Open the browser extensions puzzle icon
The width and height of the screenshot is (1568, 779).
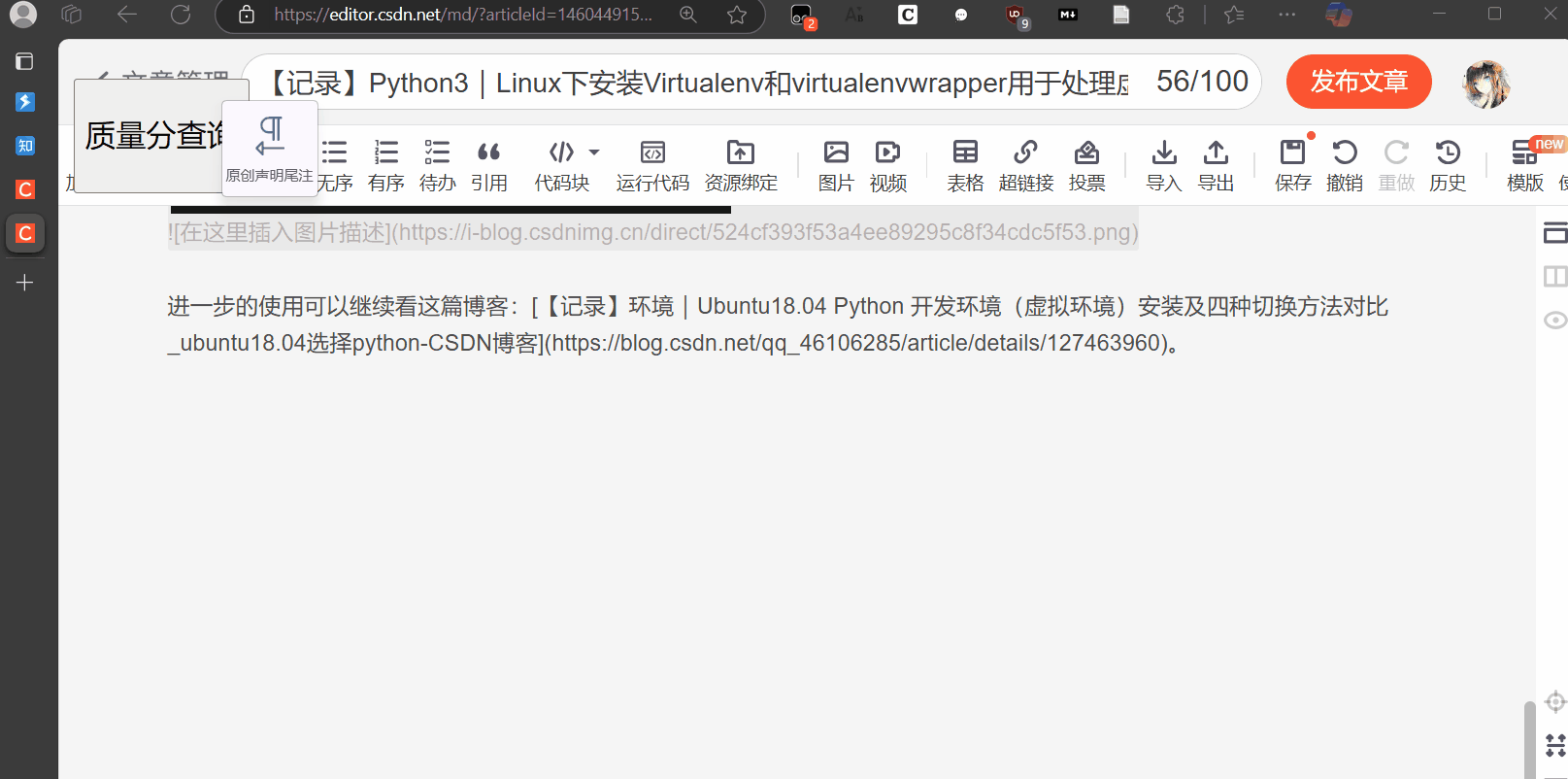(x=1175, y=15)
